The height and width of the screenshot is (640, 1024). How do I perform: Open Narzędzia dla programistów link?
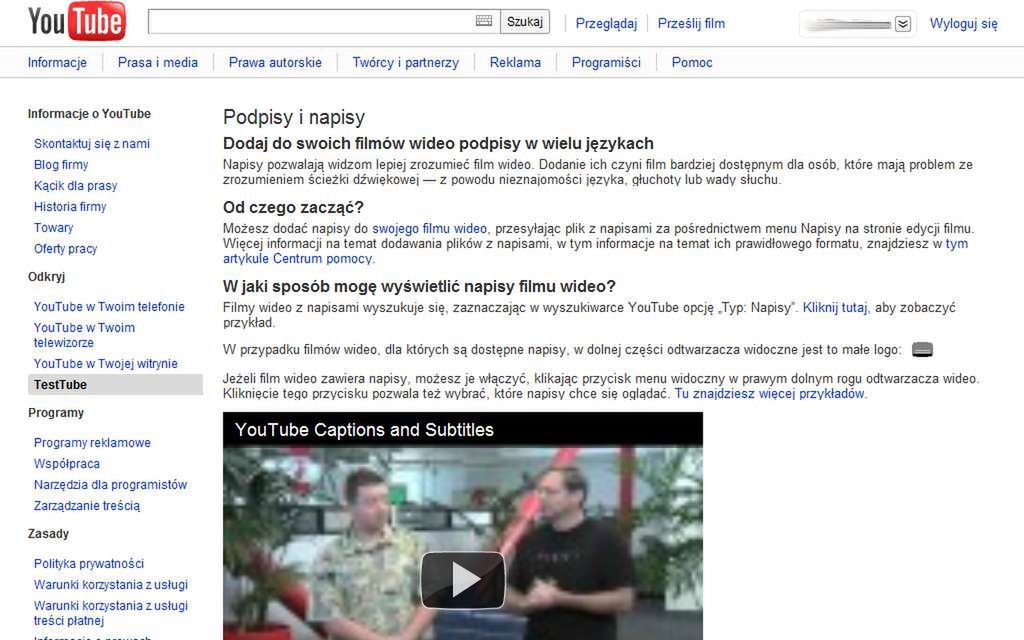tap(110, 485)
